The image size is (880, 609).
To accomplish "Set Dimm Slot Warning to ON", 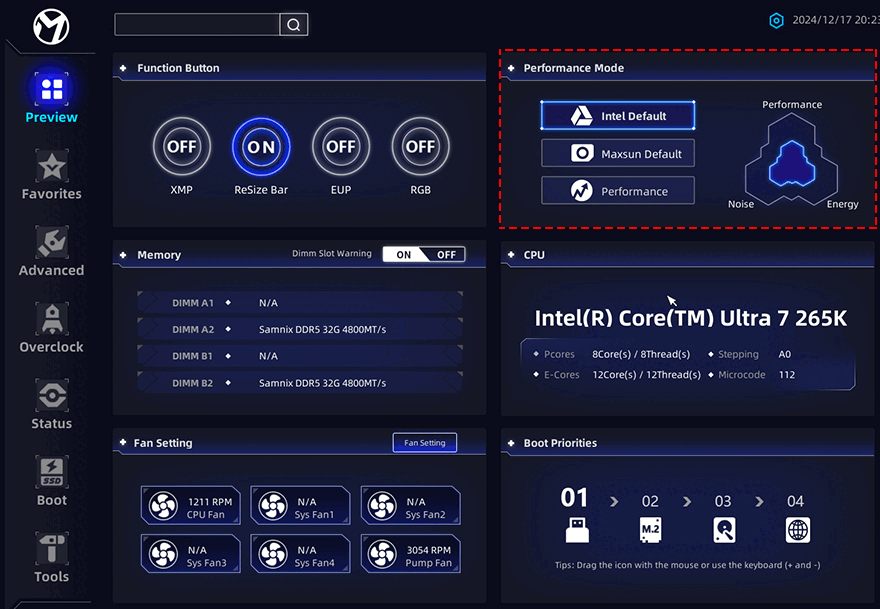I will tap(404, 254).
